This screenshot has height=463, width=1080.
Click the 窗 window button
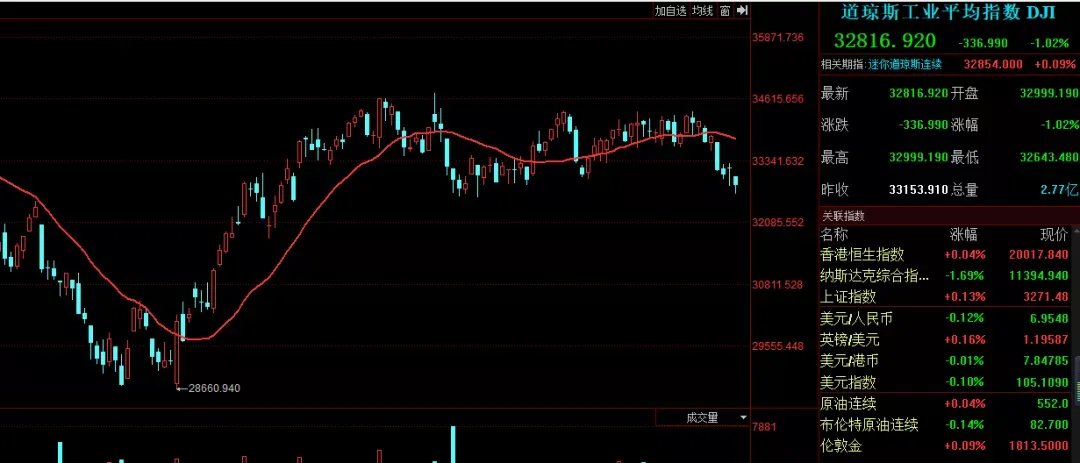(x=725, y=10)
